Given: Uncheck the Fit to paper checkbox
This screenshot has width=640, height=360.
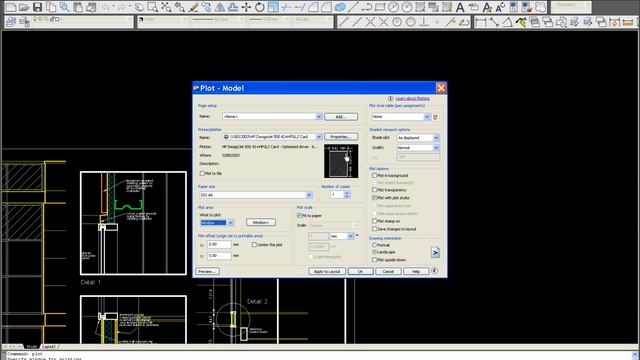Looking at the screenshot, I should point(300,215).
